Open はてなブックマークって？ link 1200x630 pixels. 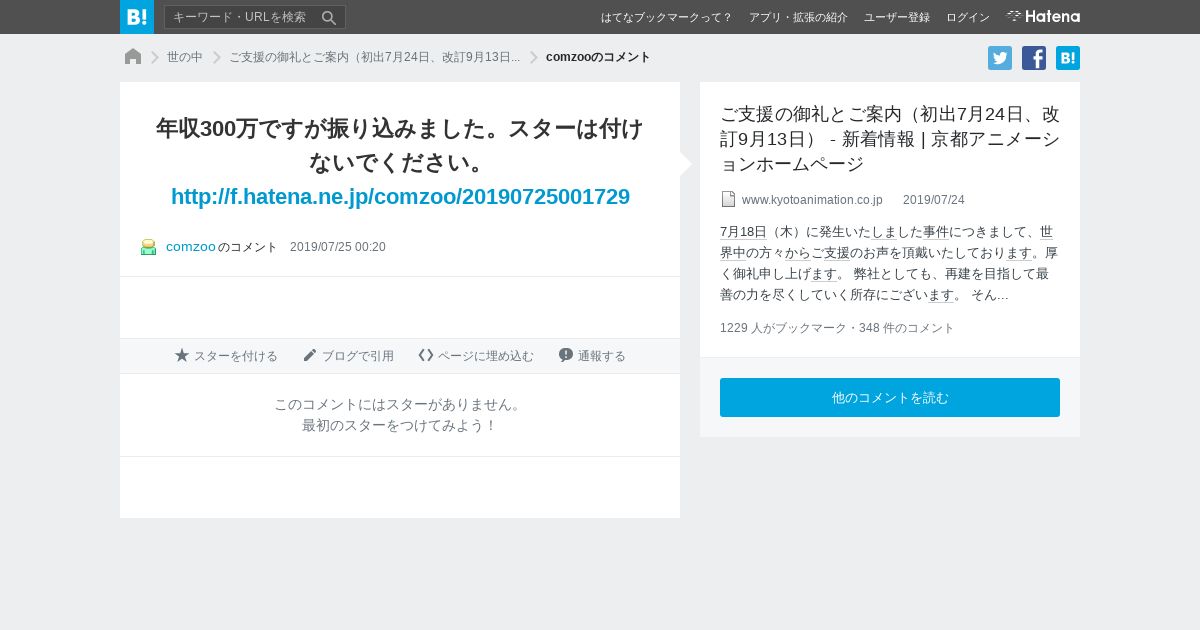pyautogui.click(x=666, y=17)
